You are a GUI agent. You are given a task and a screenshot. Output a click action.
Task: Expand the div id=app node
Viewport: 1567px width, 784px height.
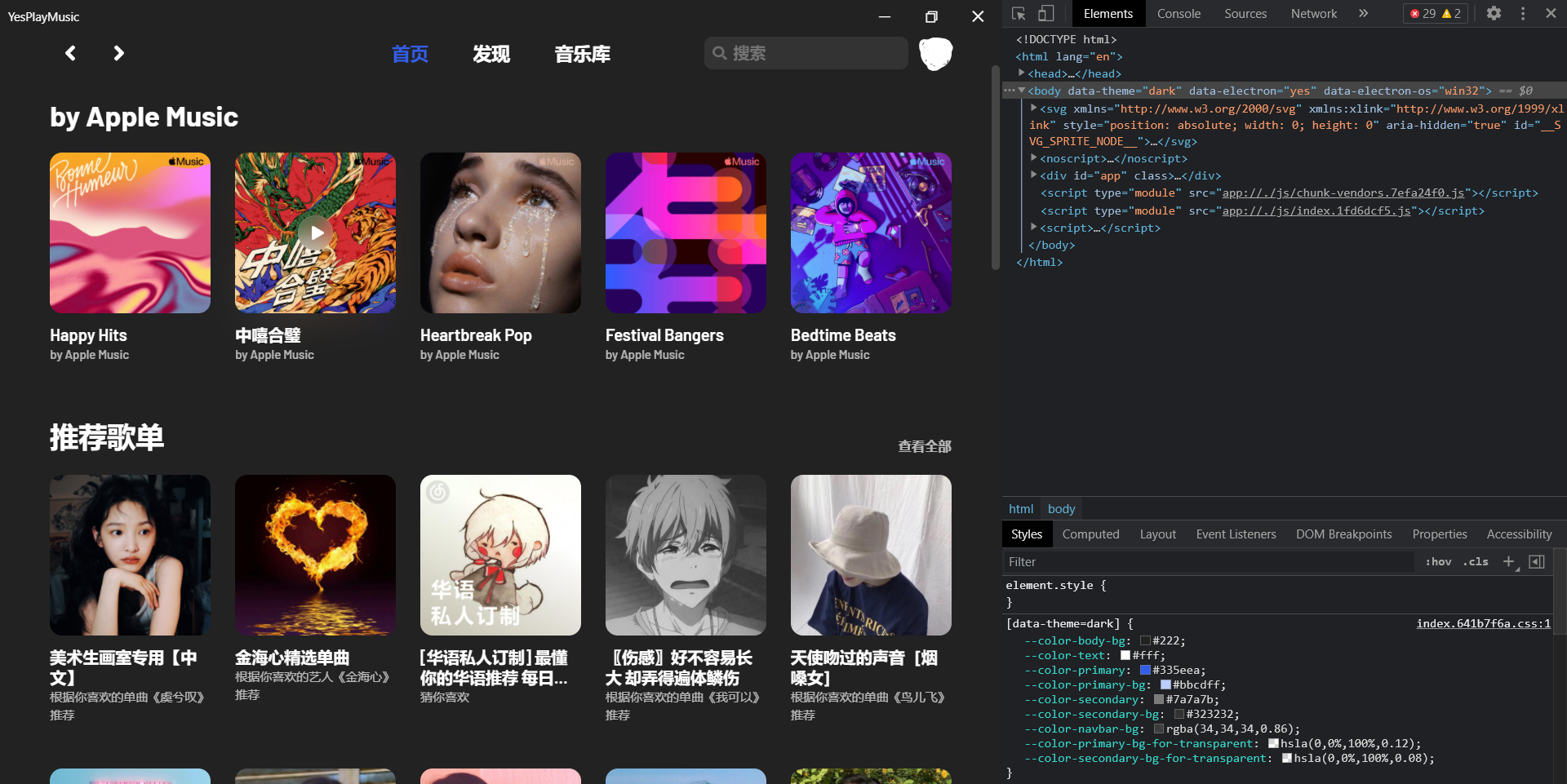tap(1034, 175)
